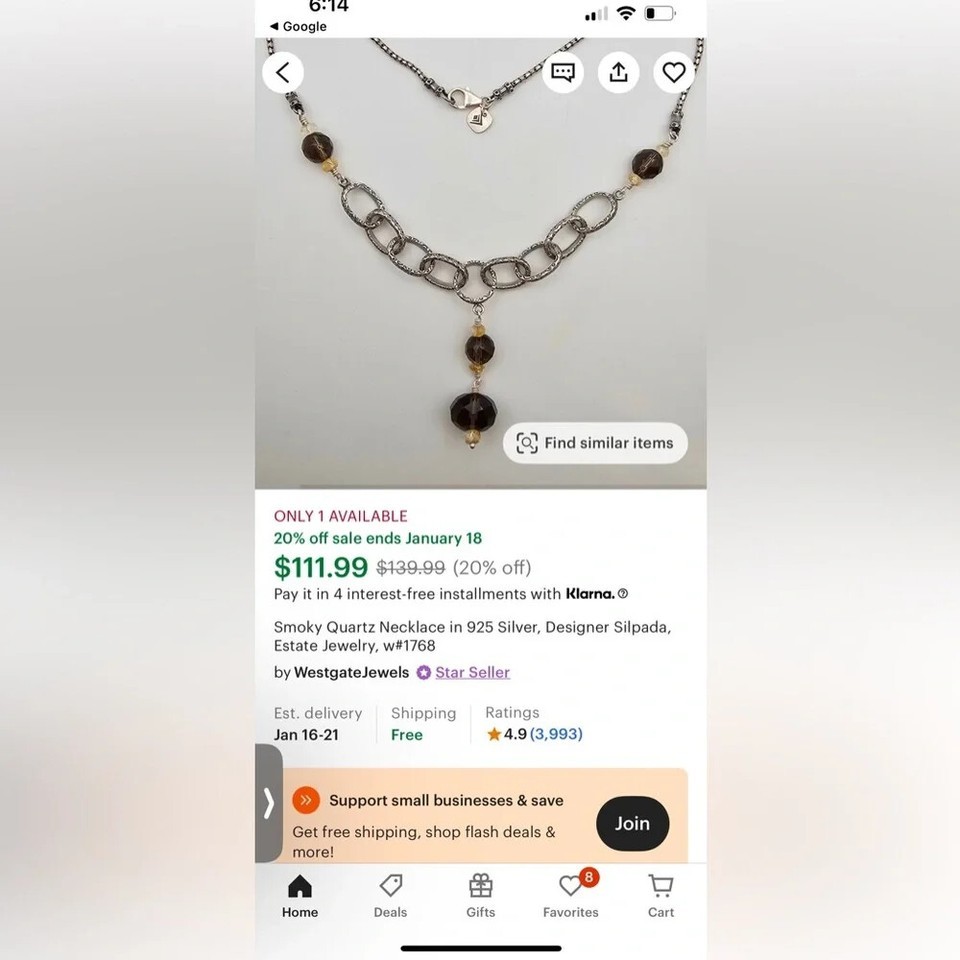
Task: Tap the back arrow icon
Action: pyautogui.click(x=283, y=73)
